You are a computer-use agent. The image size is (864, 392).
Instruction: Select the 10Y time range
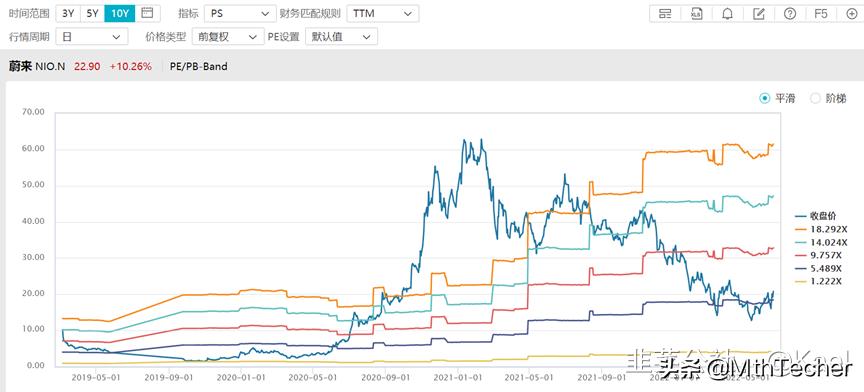point(120,13)
